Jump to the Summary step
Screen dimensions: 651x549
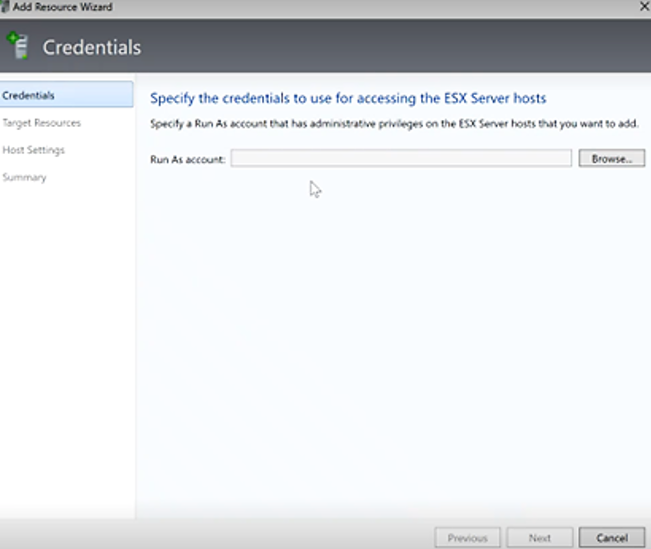24,177
